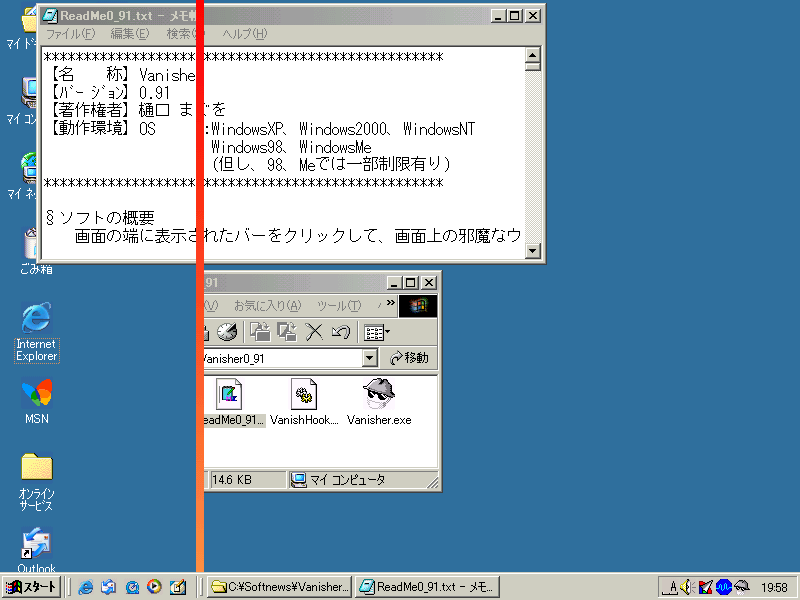Image resolution: width=800 pixels, height=600 pixels.
Task: Open the ヘルプ(H) menu in Notepad
Action: (244, 34)
